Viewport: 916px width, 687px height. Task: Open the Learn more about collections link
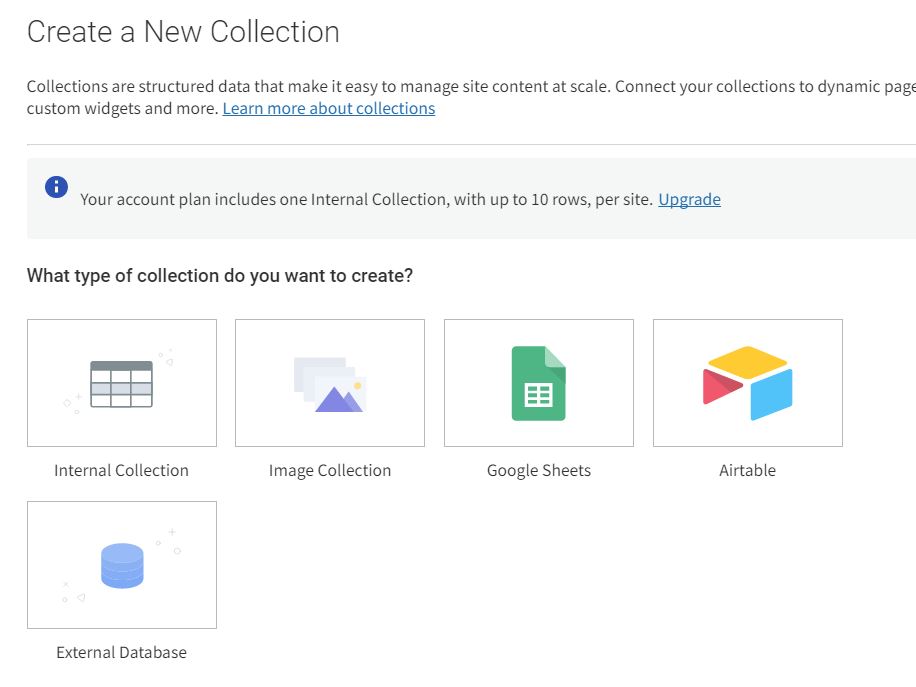[x=329, y=109]
